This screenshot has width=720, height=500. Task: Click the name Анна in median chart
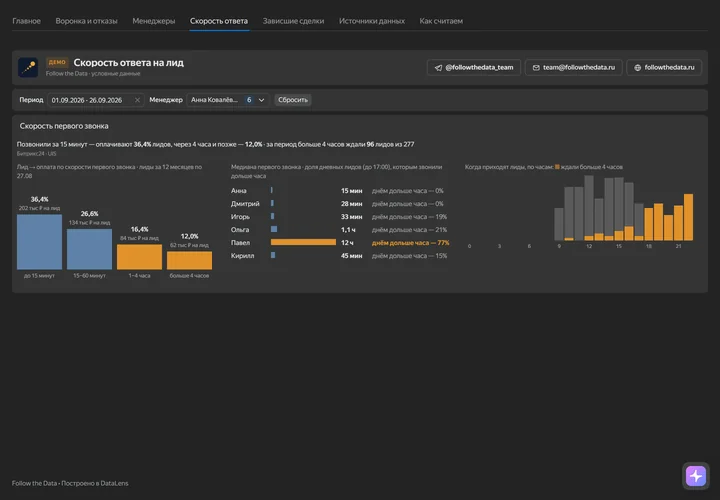coord(239,191)
